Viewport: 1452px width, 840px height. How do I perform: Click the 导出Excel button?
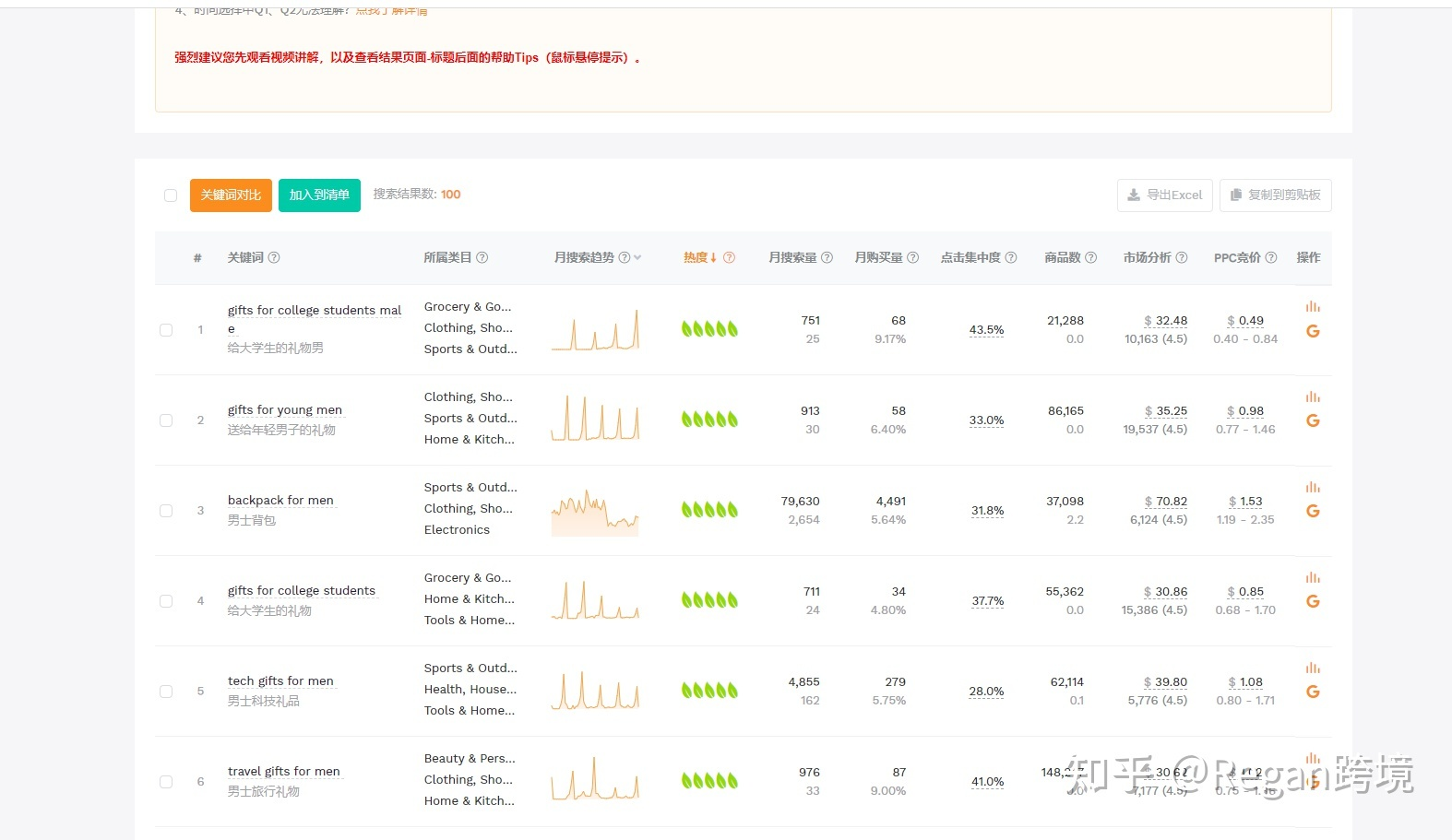1164,195
